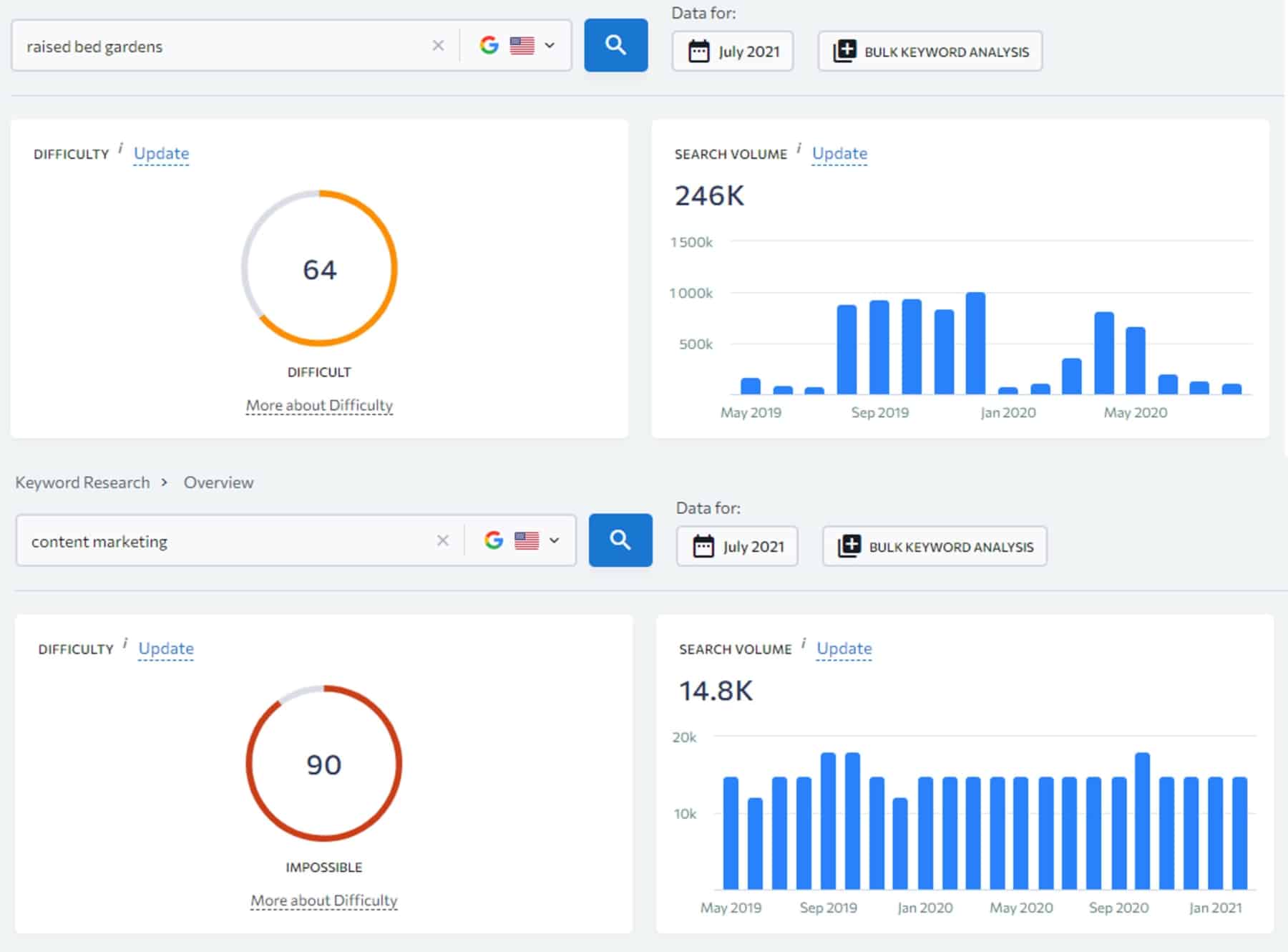Click '1500k' axis label in top chart

pos(691,242)
